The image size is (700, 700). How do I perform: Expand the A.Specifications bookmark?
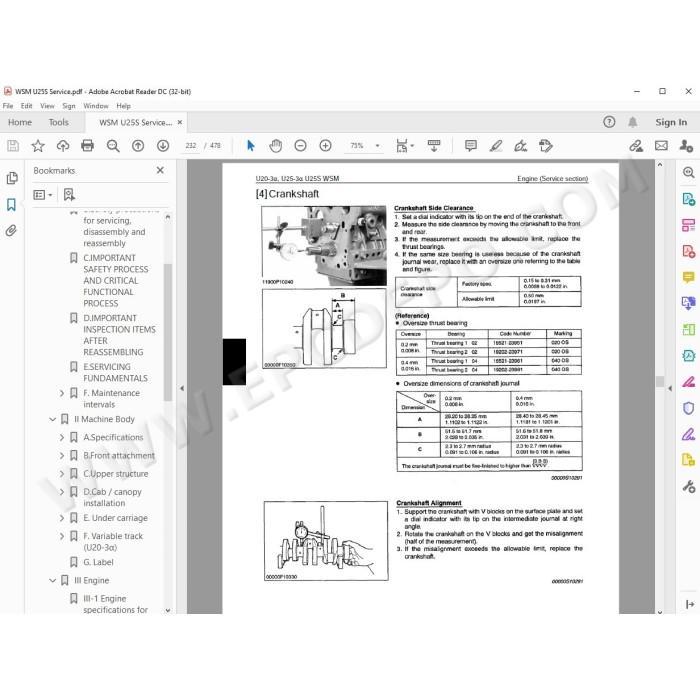62,438
